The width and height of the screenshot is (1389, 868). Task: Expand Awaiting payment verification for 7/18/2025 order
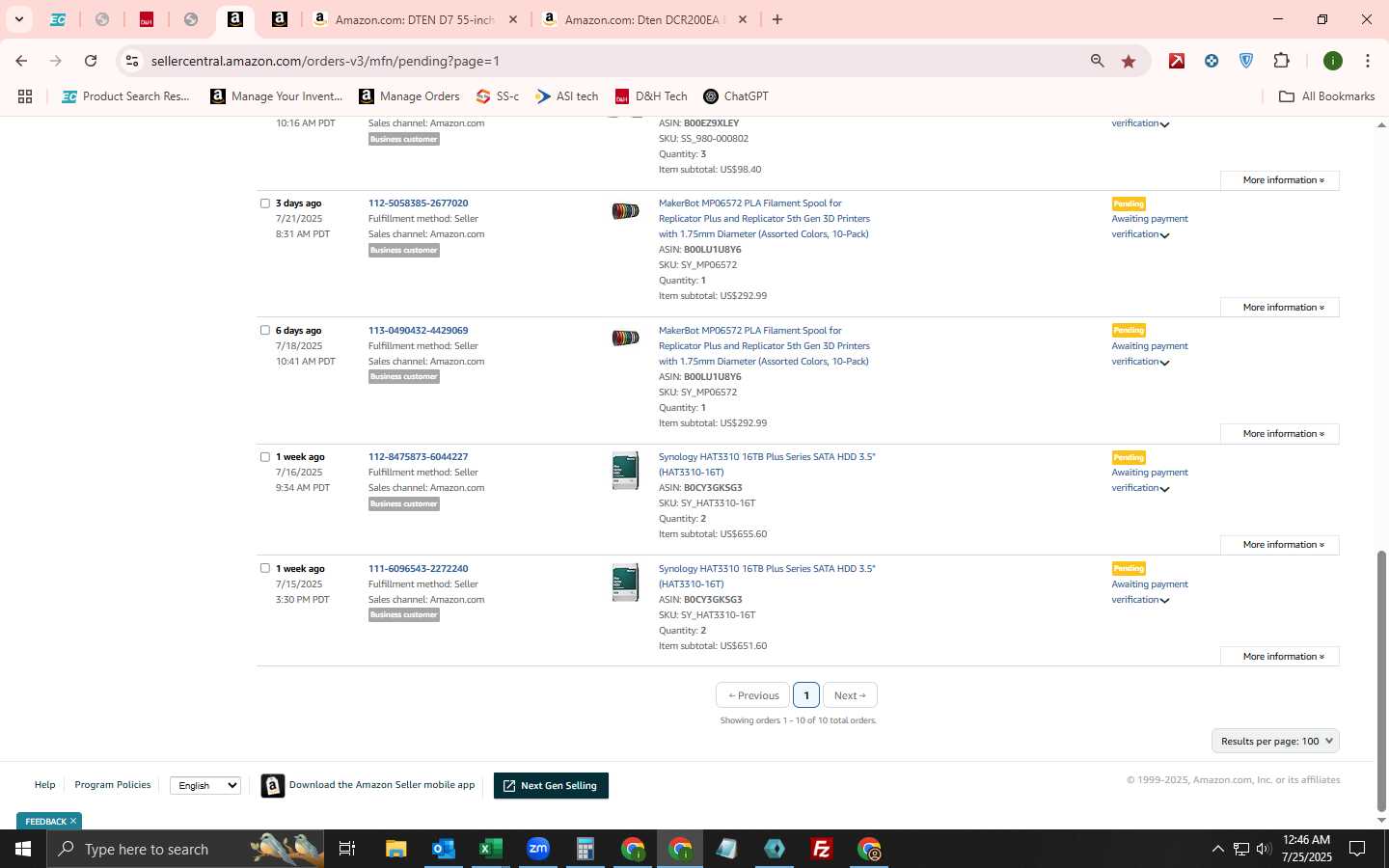tap(1149, 354)
